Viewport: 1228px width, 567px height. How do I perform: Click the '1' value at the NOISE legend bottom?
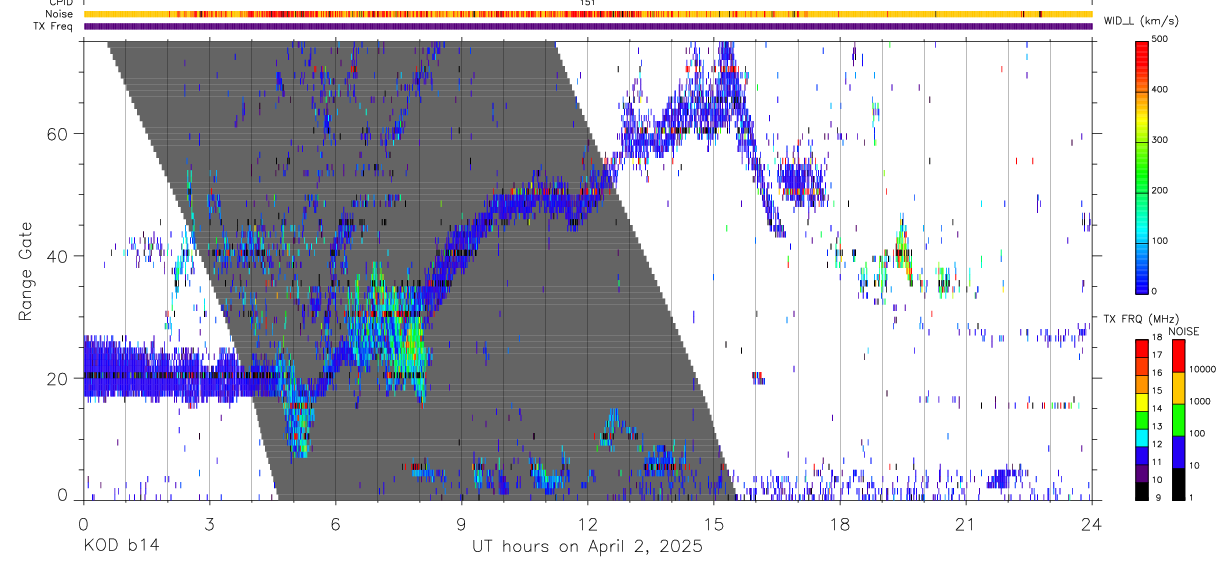(x=1192, y=497)
